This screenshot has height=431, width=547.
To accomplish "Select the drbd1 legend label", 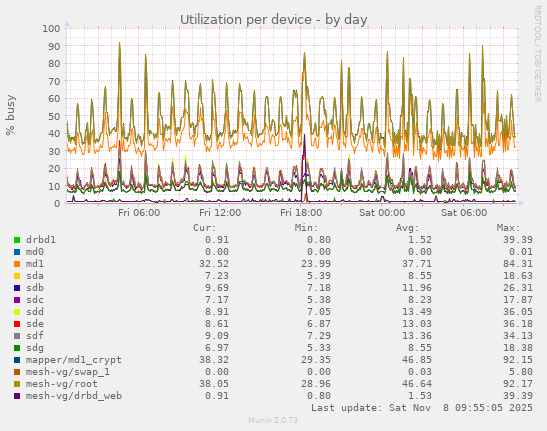I will (41, 240).
